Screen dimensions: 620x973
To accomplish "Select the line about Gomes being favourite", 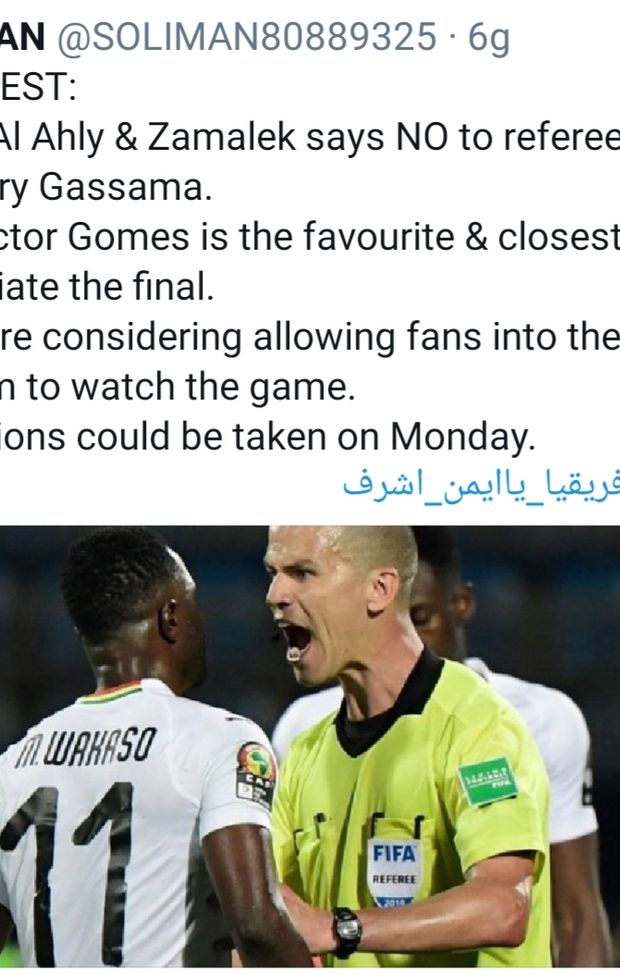I will (x=310, y=237).
